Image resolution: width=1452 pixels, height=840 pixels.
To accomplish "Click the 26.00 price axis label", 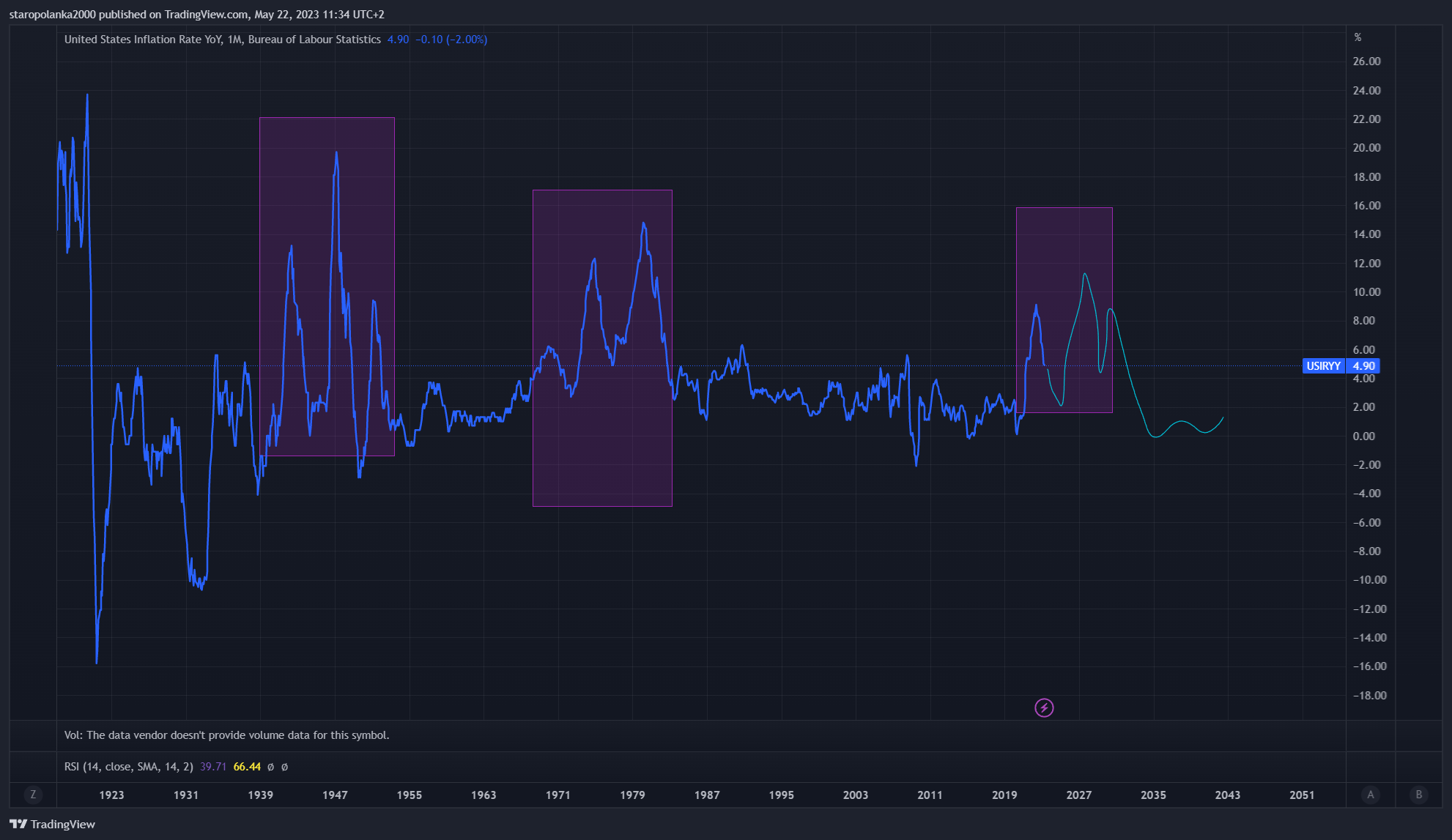I will coord(1366,62).
